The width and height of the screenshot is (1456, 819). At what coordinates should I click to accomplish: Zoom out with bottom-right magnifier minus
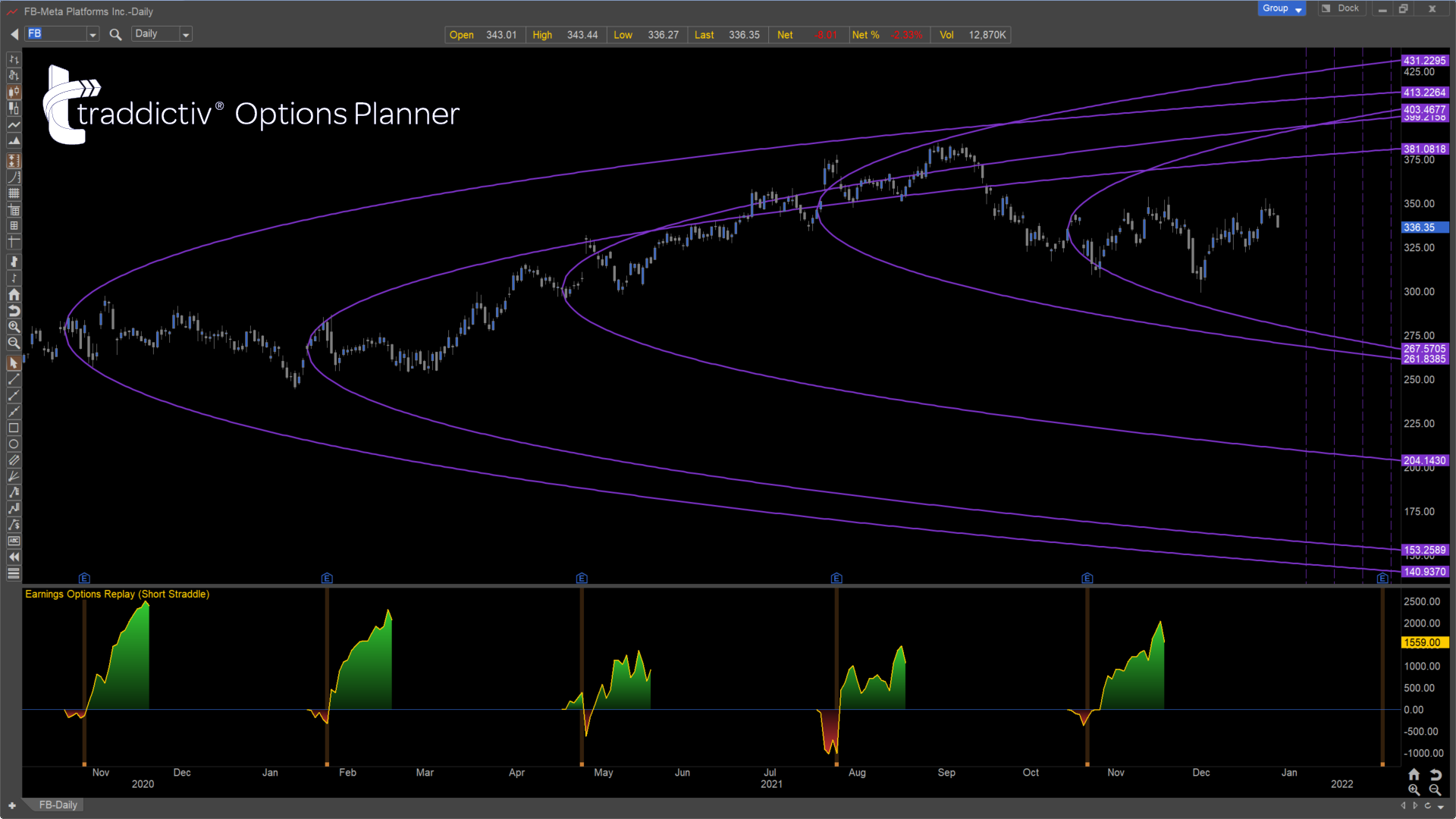pyautogui.click(x=1436, y=789)
